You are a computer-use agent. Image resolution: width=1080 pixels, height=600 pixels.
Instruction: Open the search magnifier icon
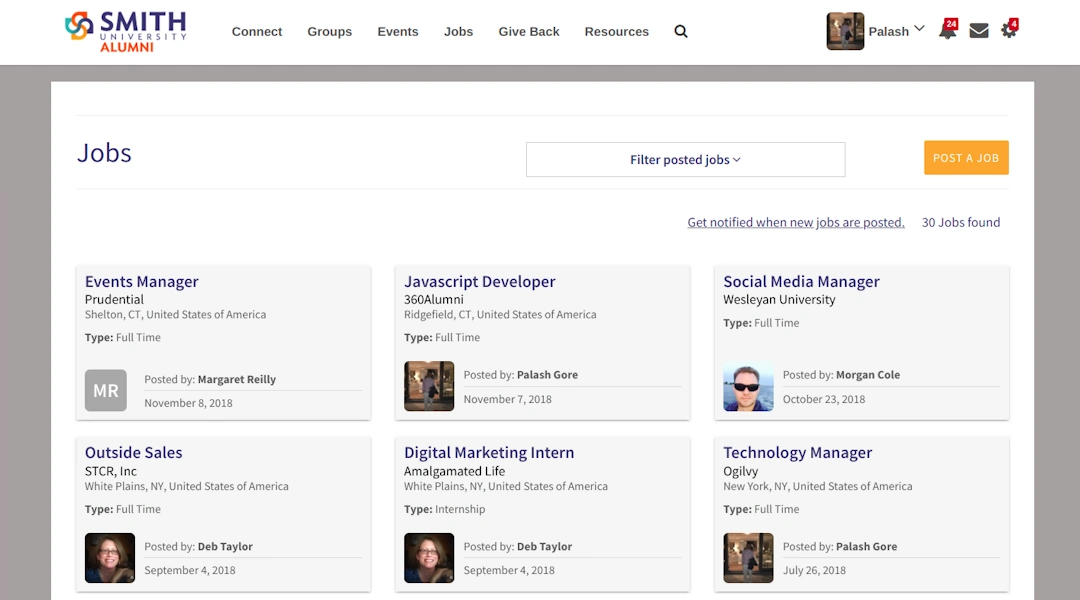[681, 31]
